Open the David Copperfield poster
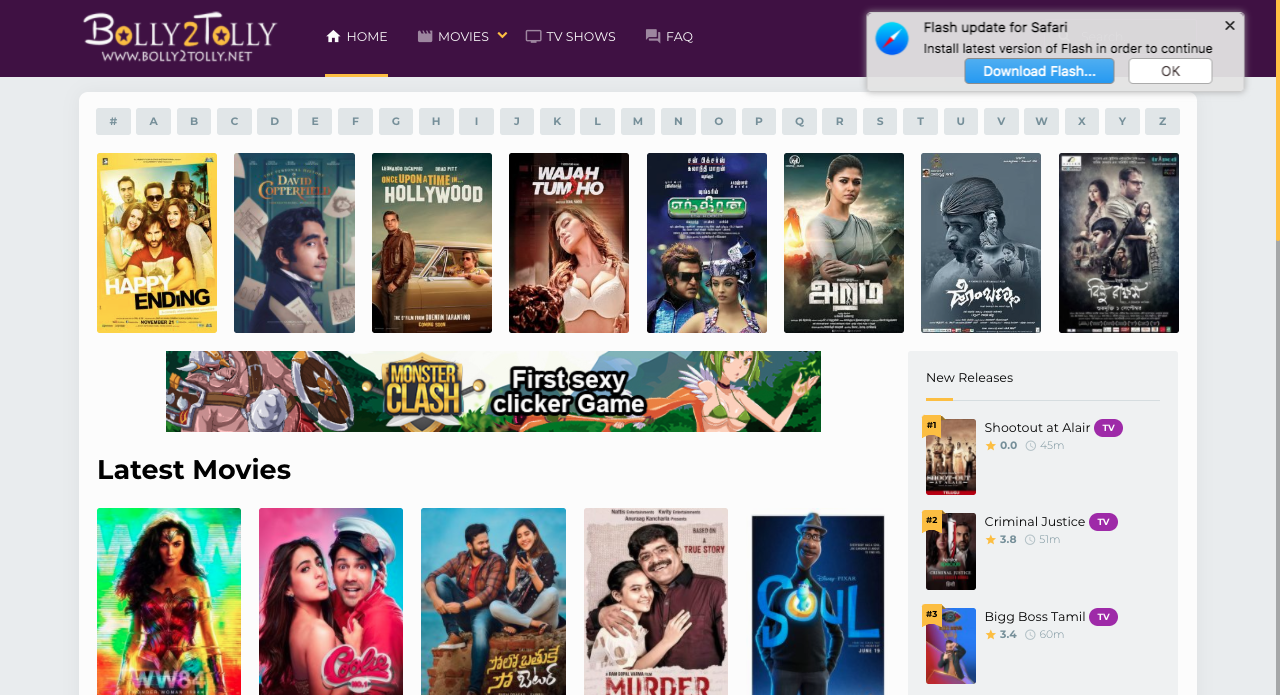 tap(294, 243)
